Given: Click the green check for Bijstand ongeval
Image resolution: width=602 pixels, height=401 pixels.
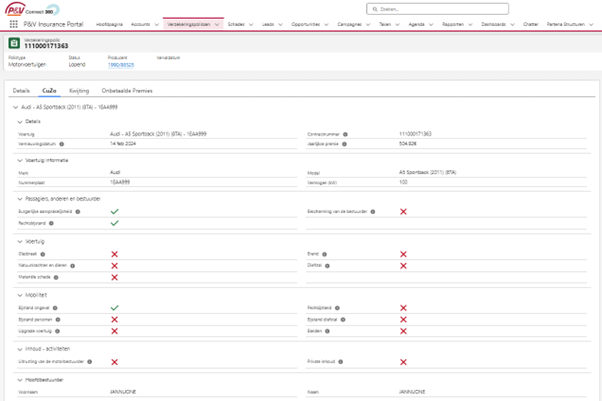Looking at the screenshot, I should coord(114,308).
